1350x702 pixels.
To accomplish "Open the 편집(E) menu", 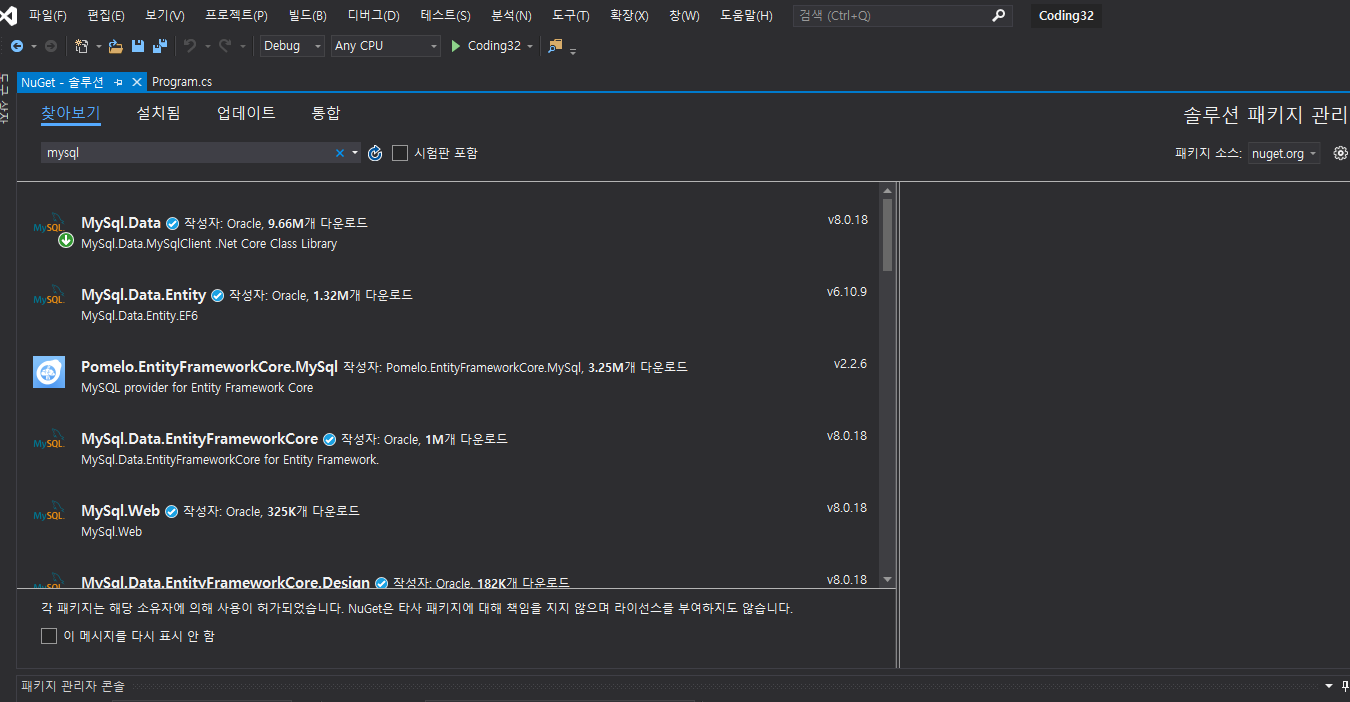I will [x=106, y=16].
